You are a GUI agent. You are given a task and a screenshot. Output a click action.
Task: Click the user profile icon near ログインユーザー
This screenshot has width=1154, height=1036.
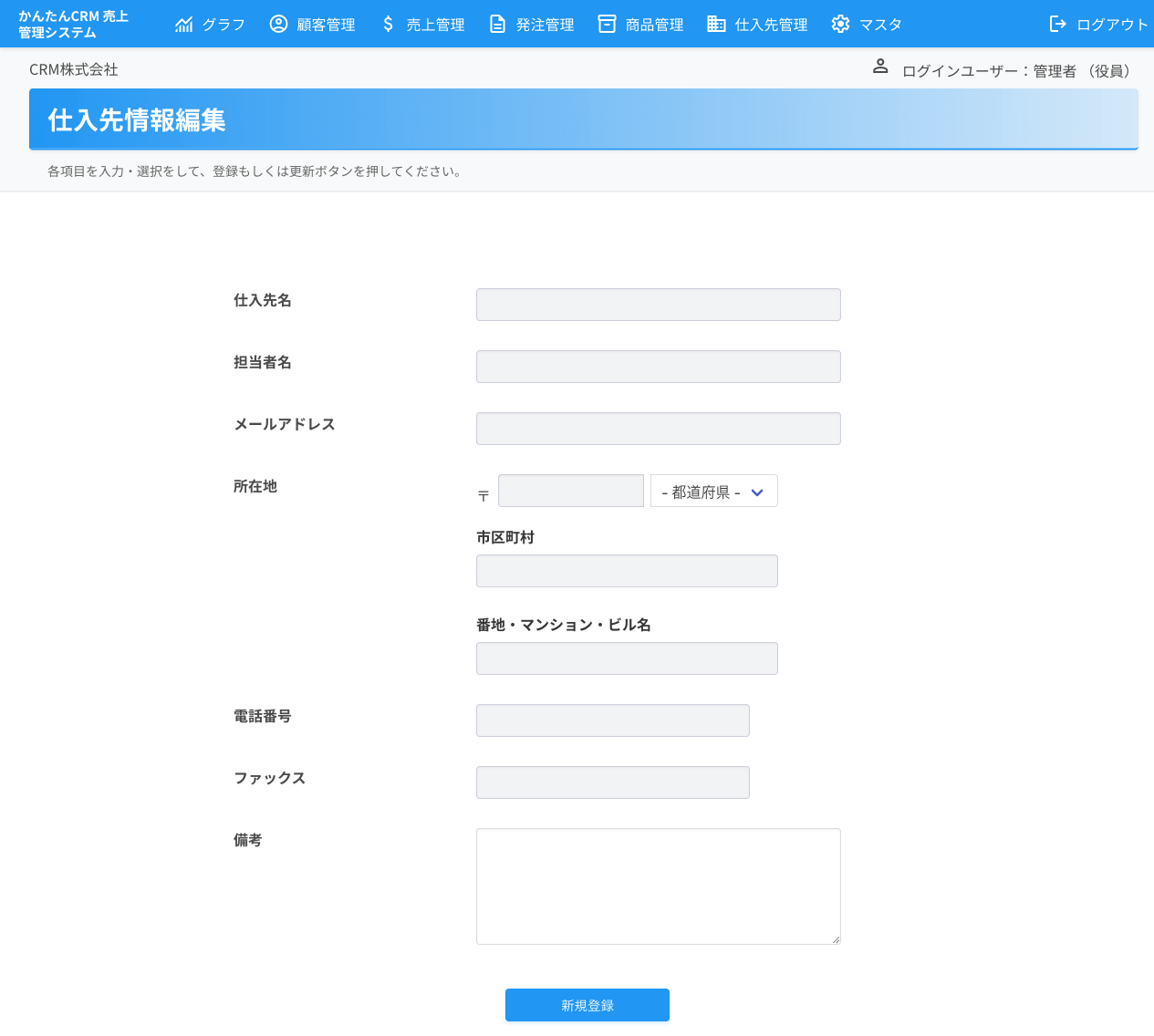point(879,65)
